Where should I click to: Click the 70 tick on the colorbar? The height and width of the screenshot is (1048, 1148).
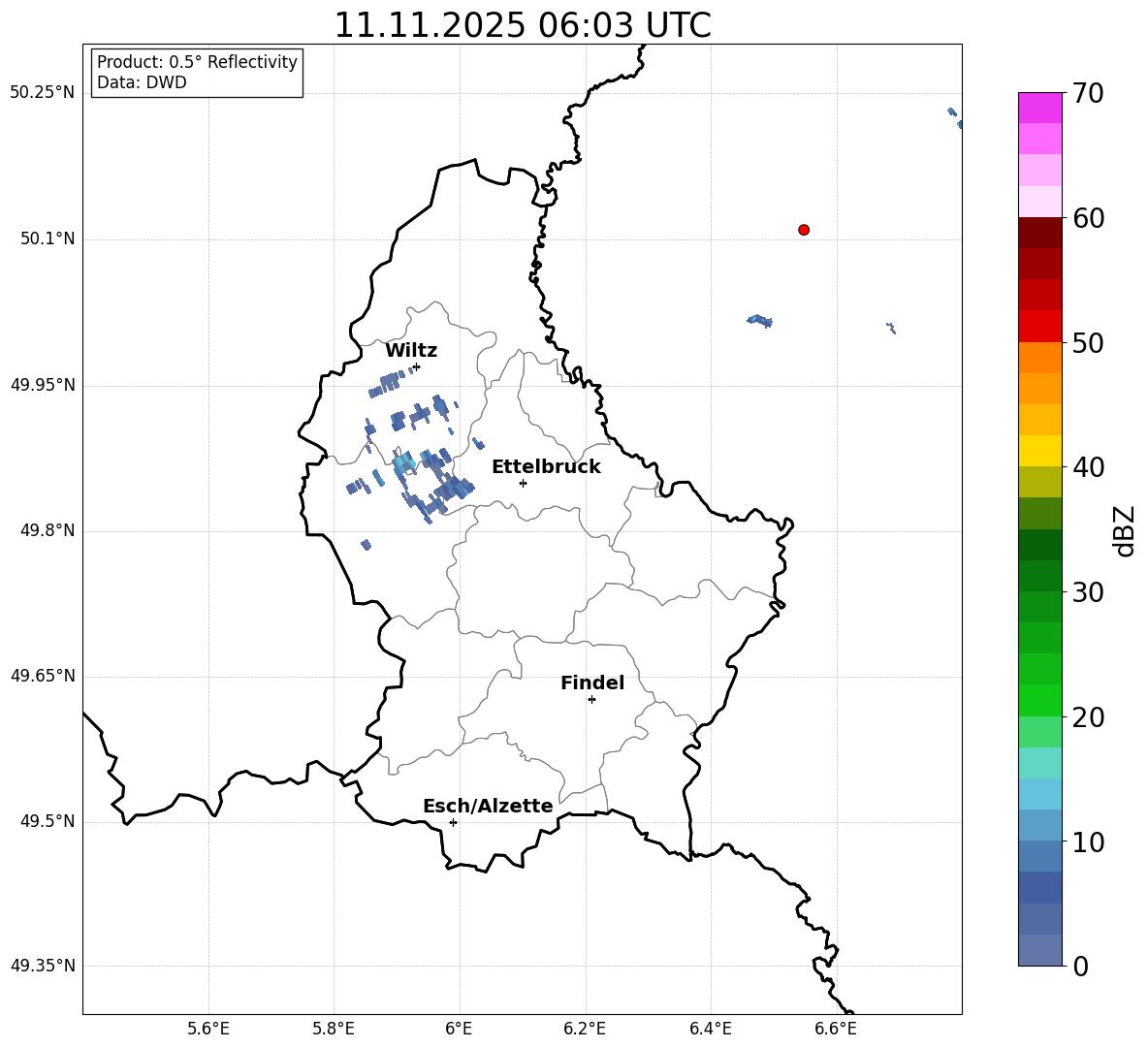pyautogui.click(x=1088, y=93)
